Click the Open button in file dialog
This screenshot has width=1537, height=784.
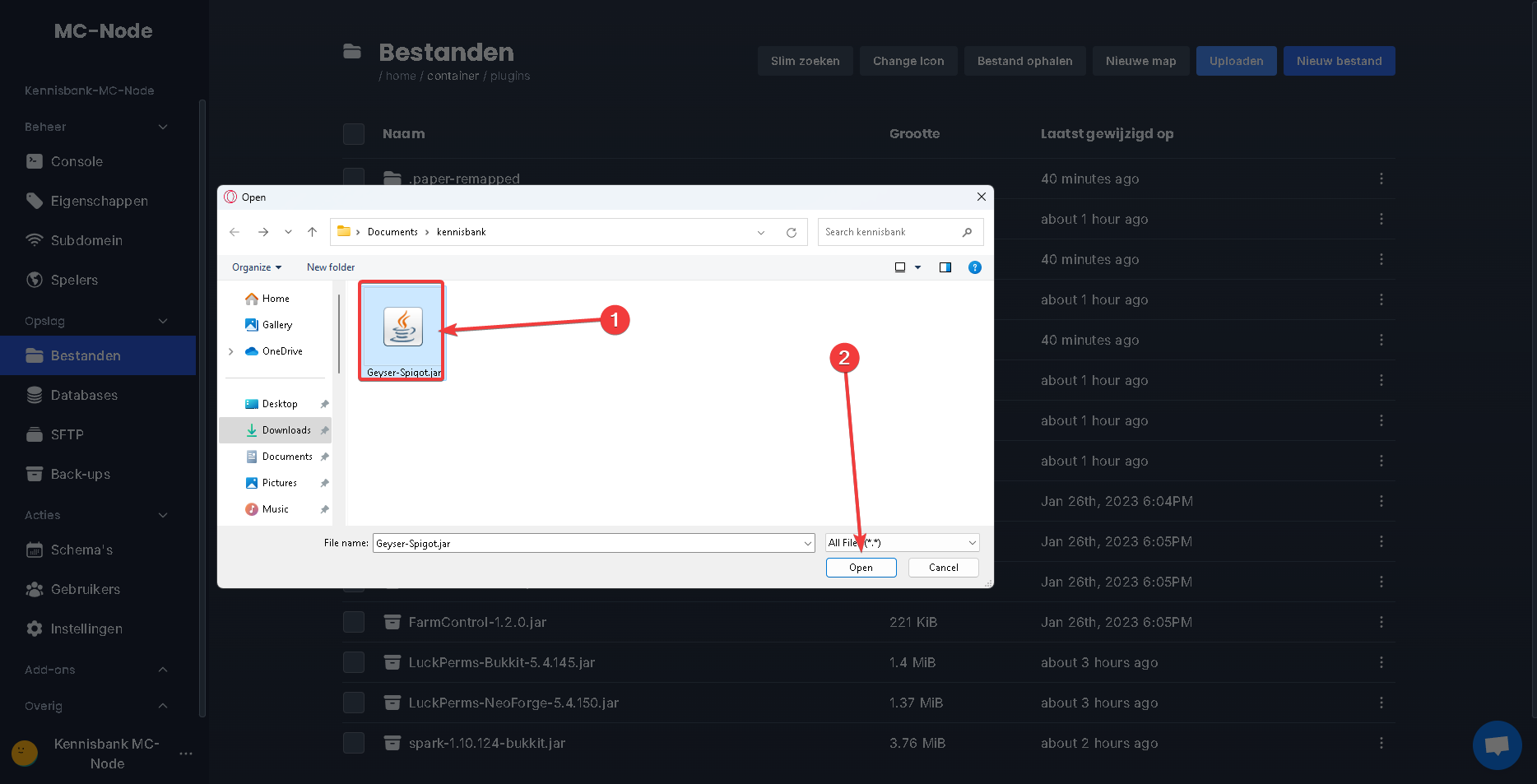[861, 568]
